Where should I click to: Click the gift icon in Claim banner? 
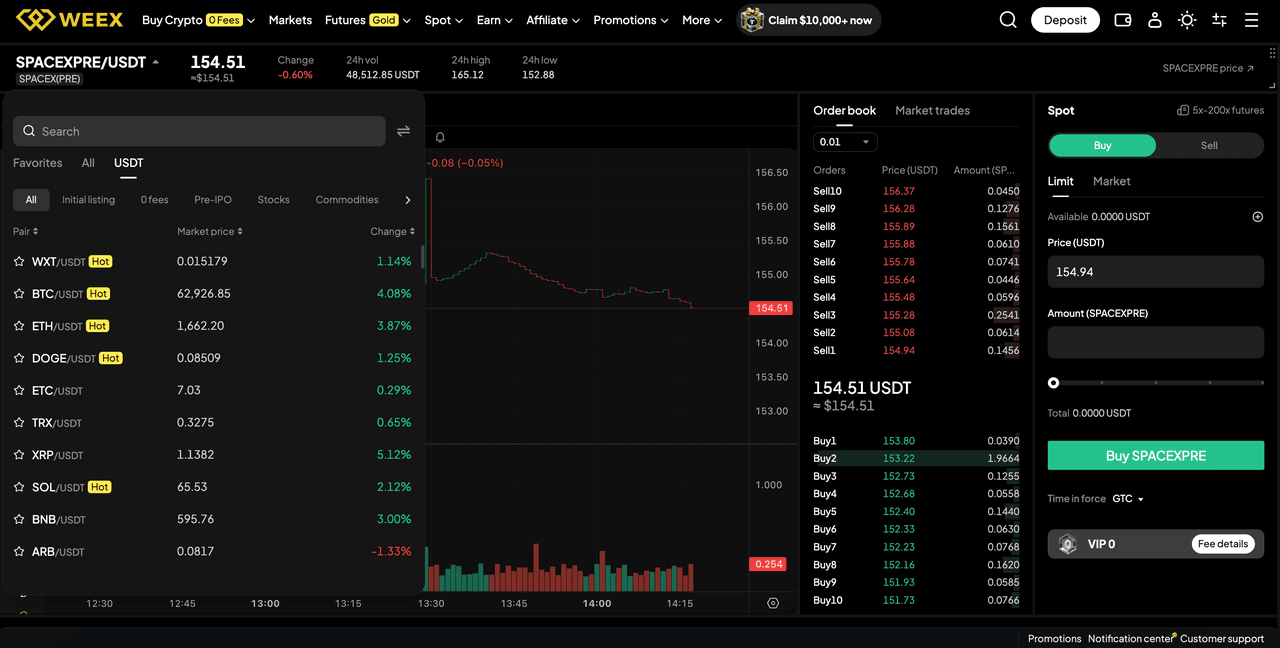[x=752, y=20]
